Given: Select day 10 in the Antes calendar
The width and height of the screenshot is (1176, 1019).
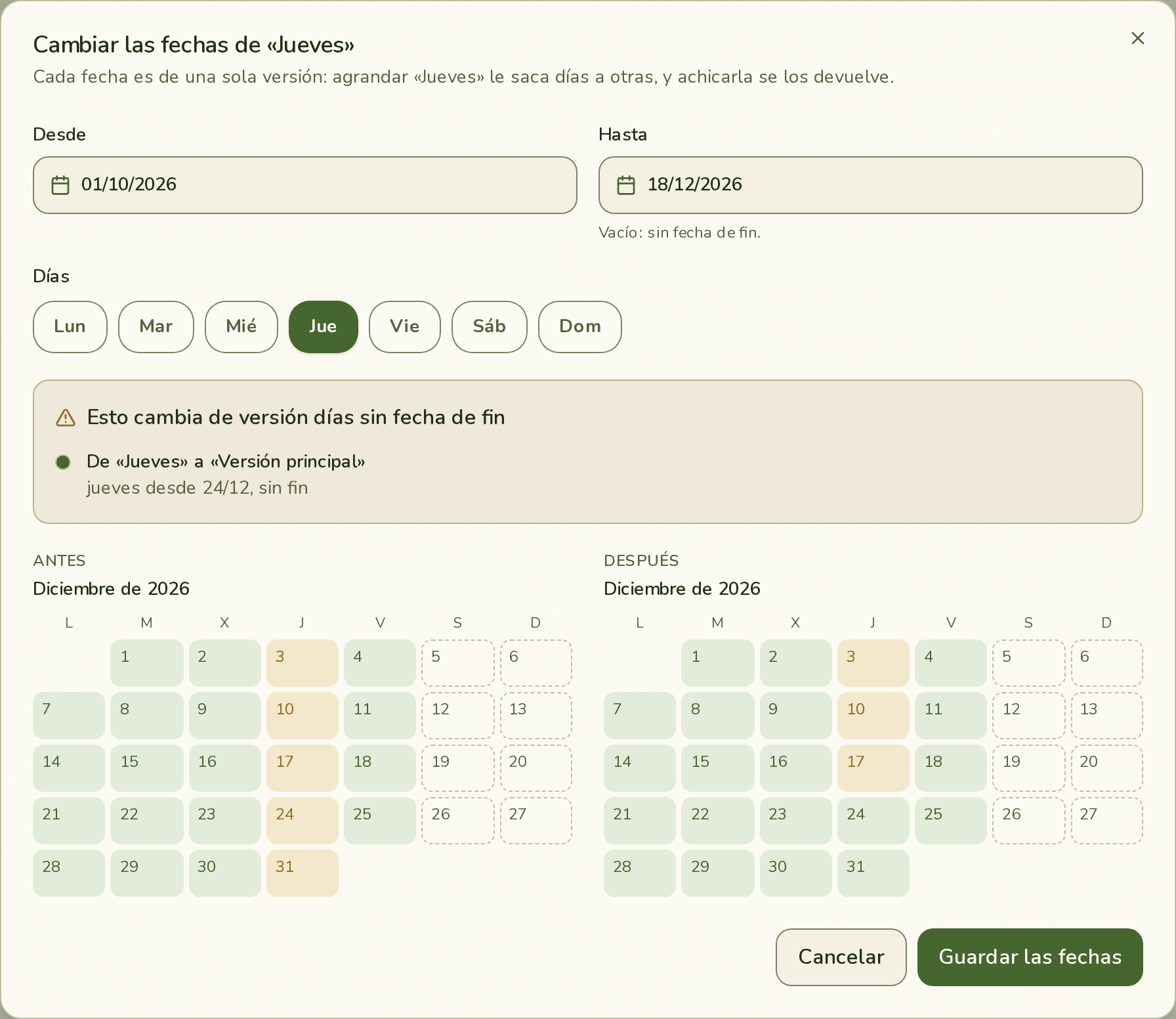Looking at the screenshot, I should coord(303,716).
